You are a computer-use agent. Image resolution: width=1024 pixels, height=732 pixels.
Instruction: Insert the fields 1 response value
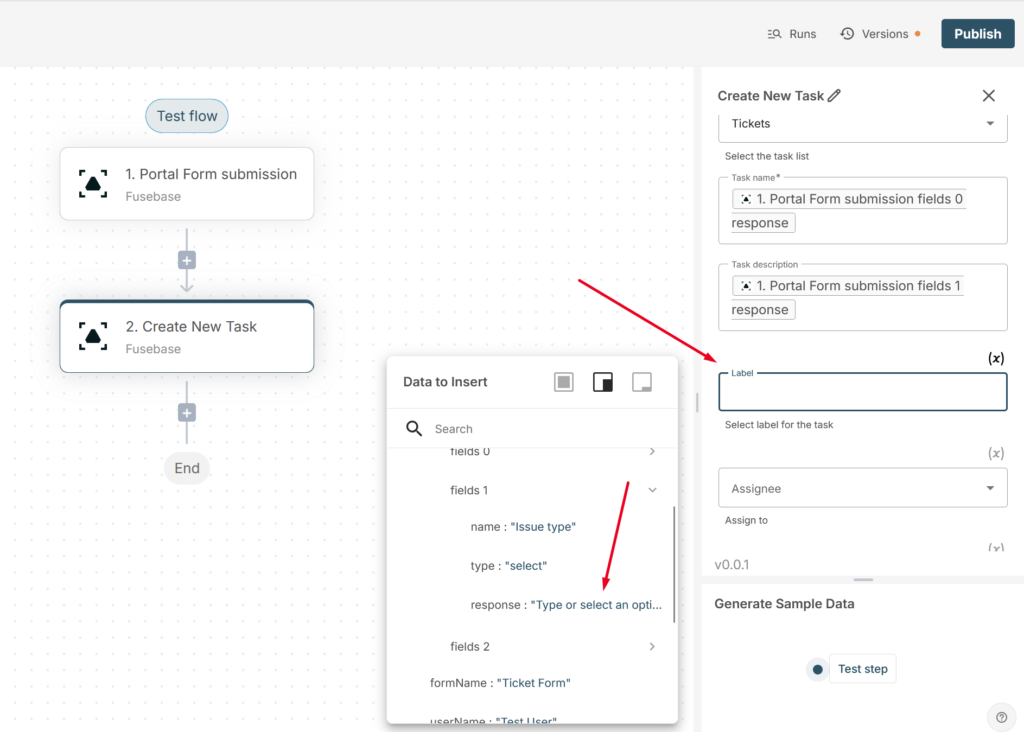point(566,605)
